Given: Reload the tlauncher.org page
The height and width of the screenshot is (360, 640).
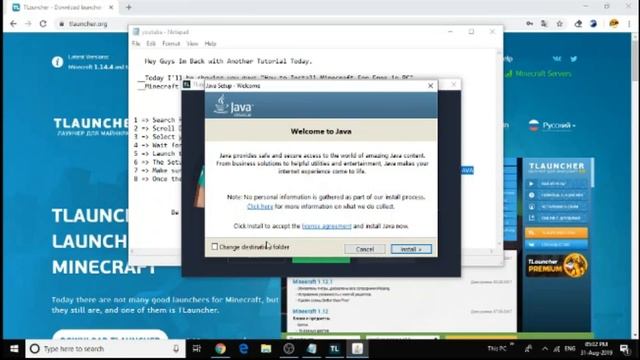Looking at the screenshot, I should (43, 24).
